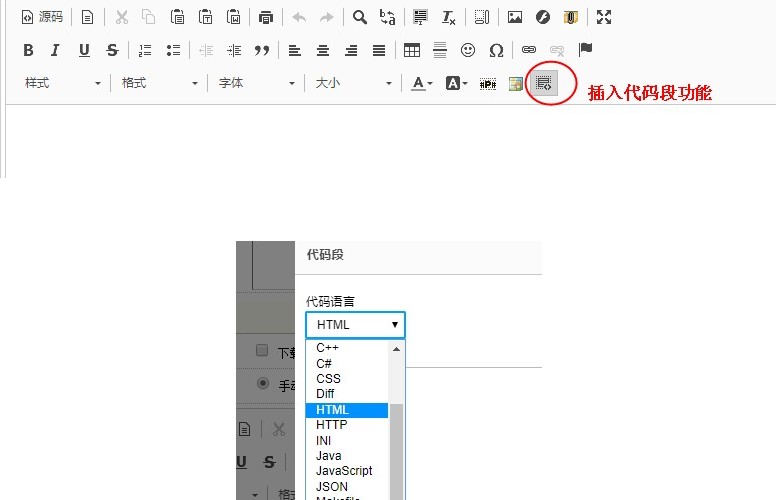Viewport: 776px width, 500px height.
Task: Open the text color picker
Action: click(x=422, y=83)
